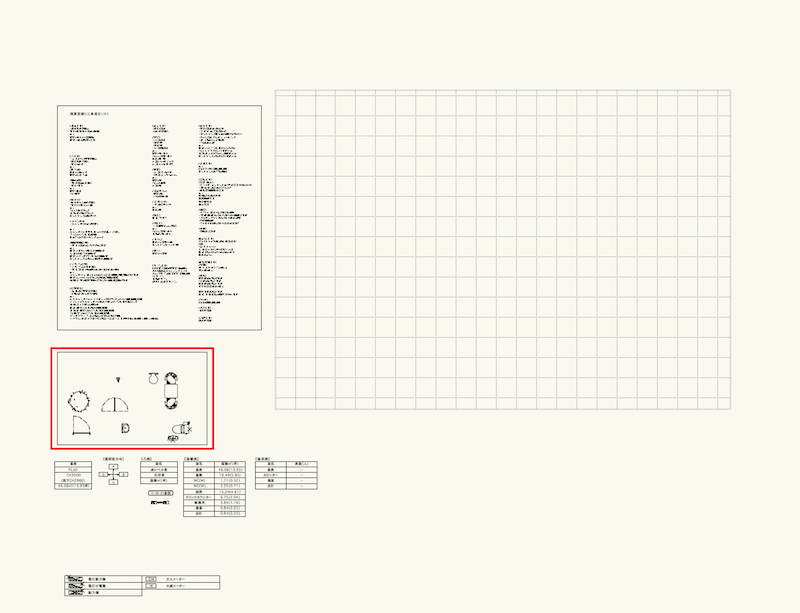The width and height of the screenshot is (800, 613).
Task: Select the small D-shaped fixture symbol
Action: (x=125, y=429)
